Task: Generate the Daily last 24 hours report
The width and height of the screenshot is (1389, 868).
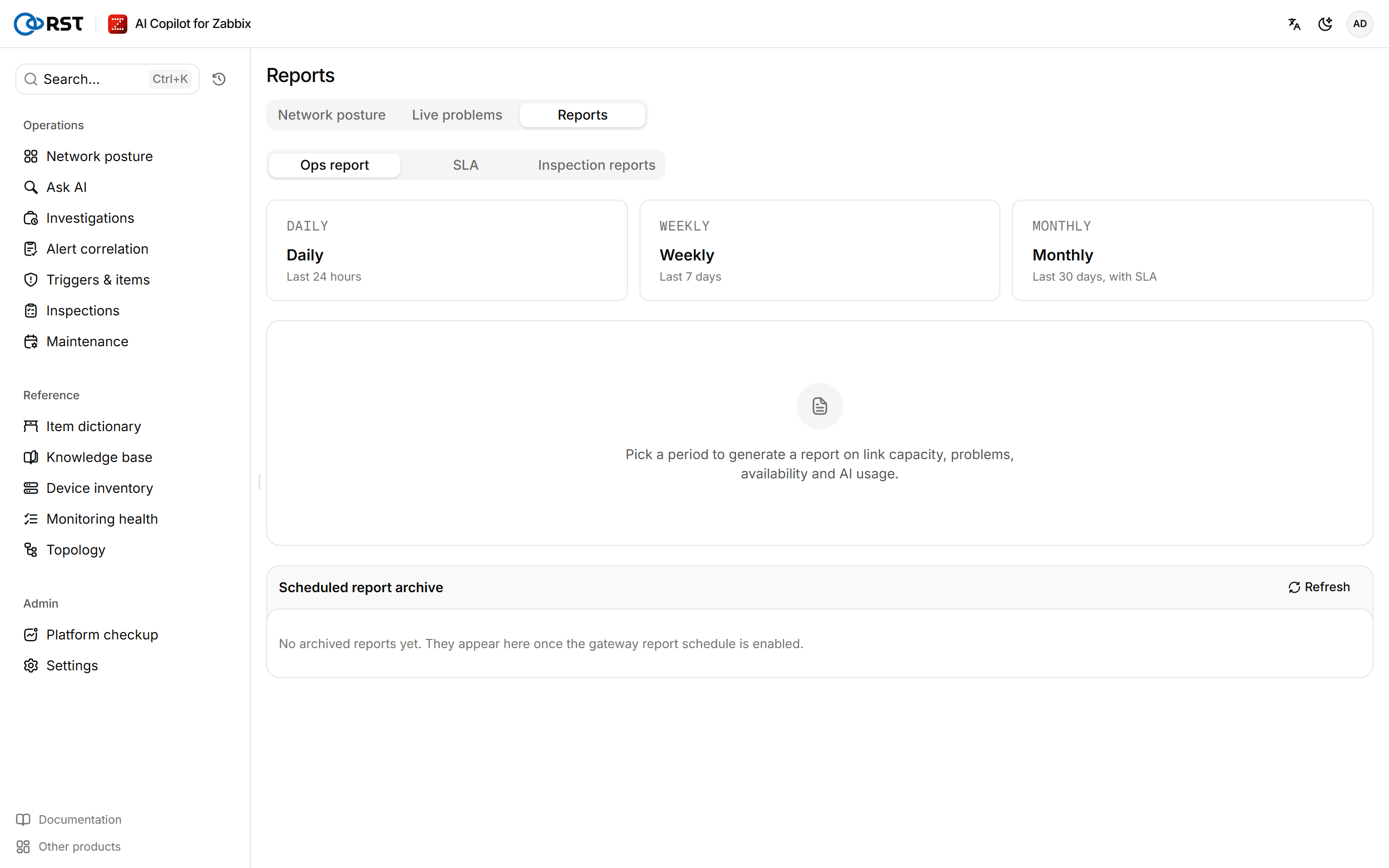Action: point(447,250)
